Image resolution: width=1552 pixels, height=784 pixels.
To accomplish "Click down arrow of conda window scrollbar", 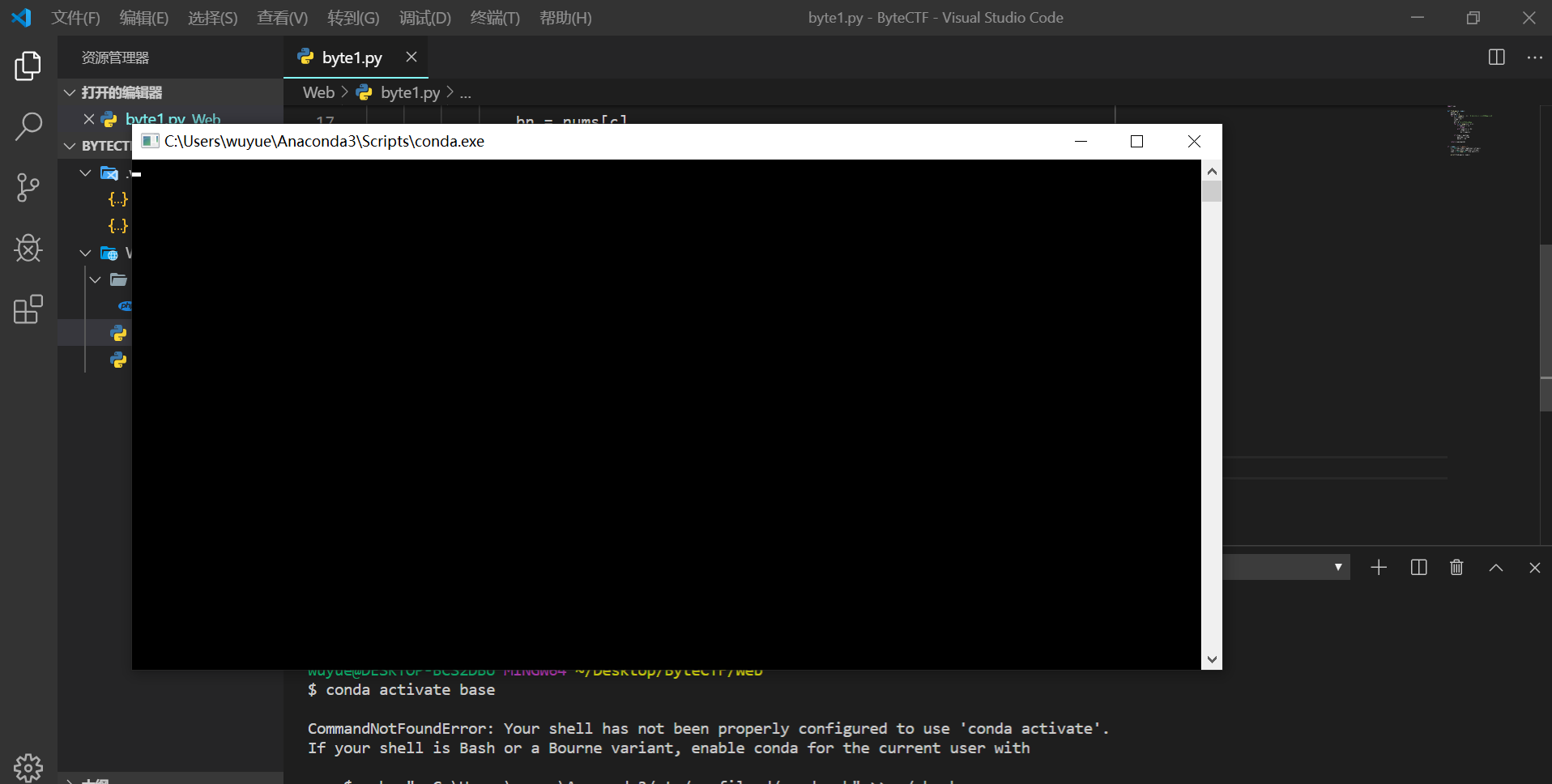I will (x=1212, y=659).
